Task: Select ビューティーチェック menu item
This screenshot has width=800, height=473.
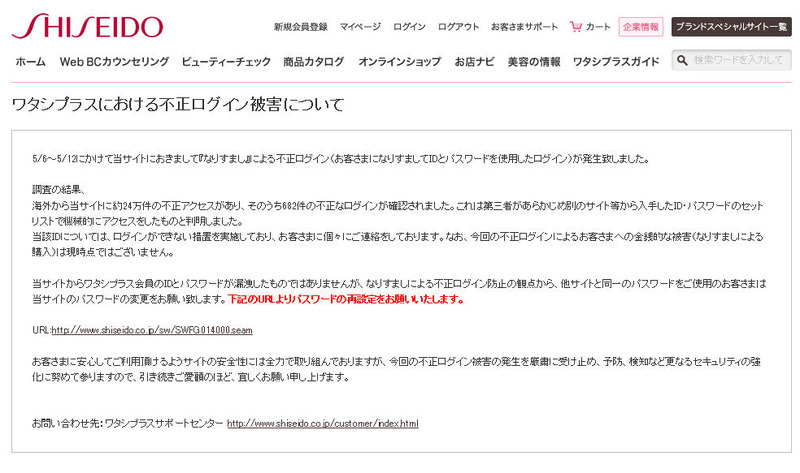Action: click(x=226, y=62)
